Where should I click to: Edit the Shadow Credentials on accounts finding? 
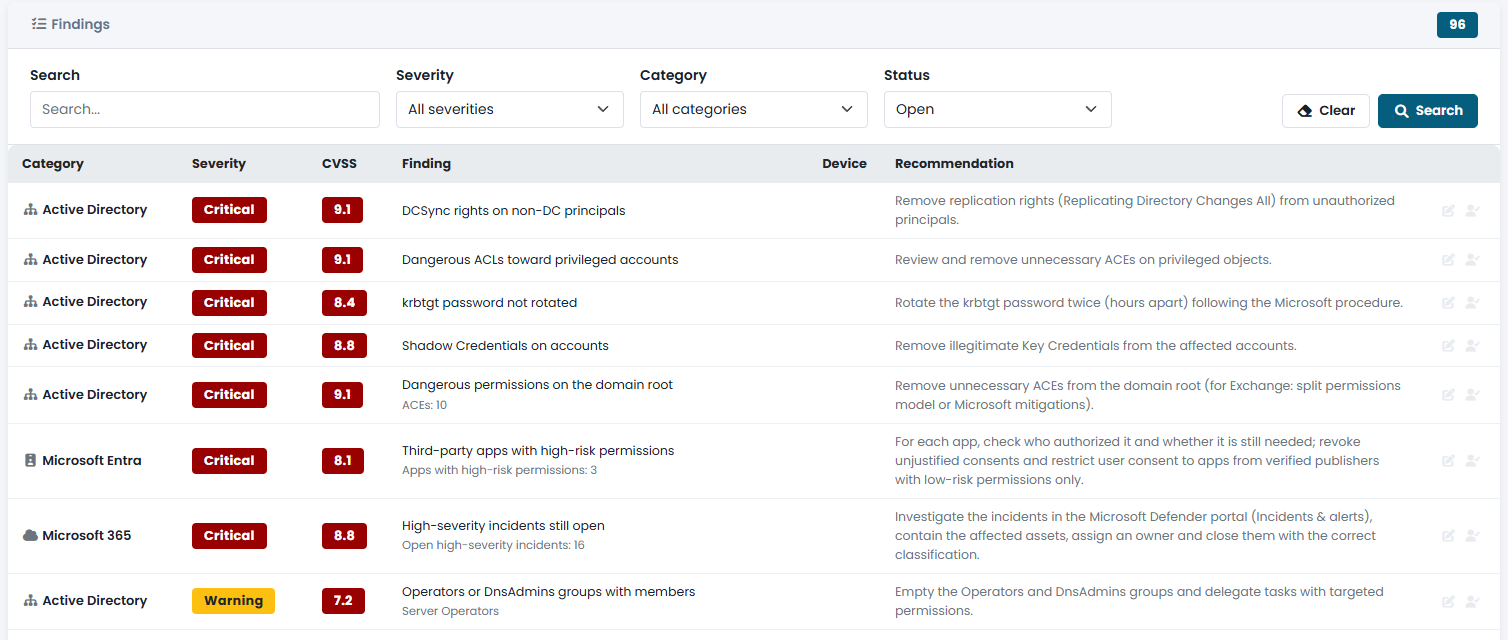coord(1448,346)
